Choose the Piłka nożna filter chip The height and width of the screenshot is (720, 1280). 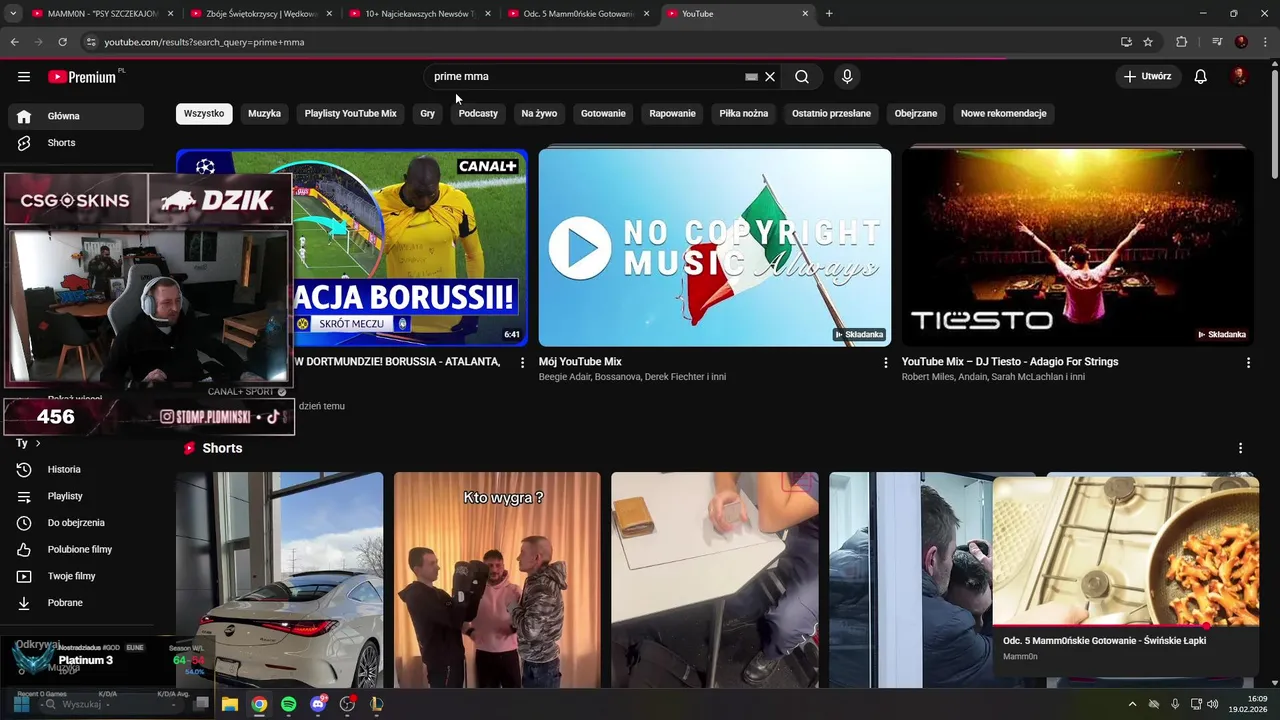(744, 114)
